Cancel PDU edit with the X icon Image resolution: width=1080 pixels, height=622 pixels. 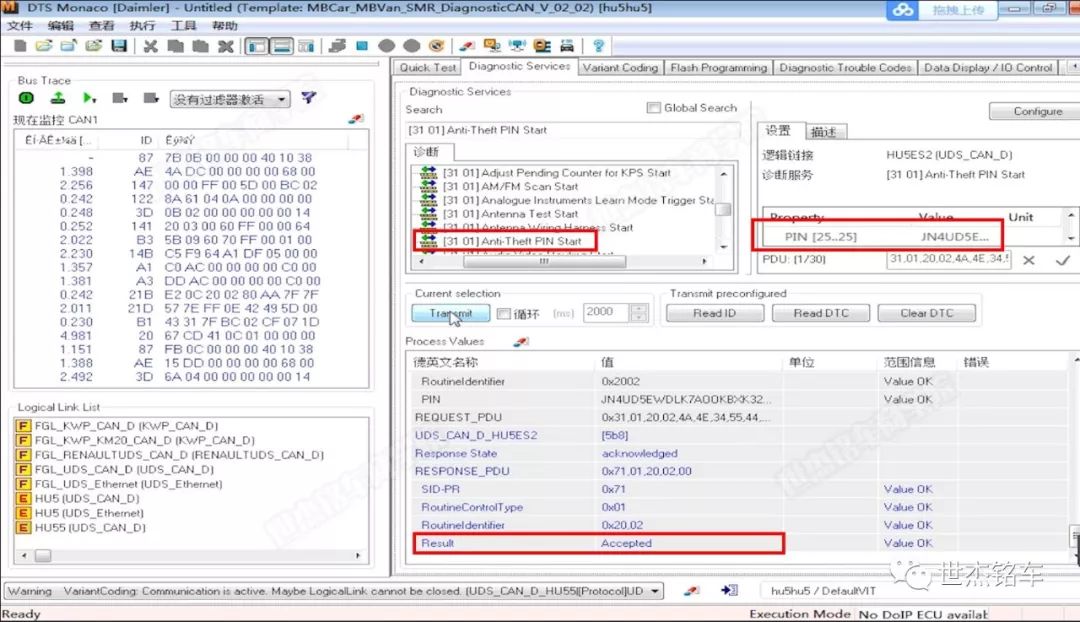pyautogui.click(x=1028, y=260)
